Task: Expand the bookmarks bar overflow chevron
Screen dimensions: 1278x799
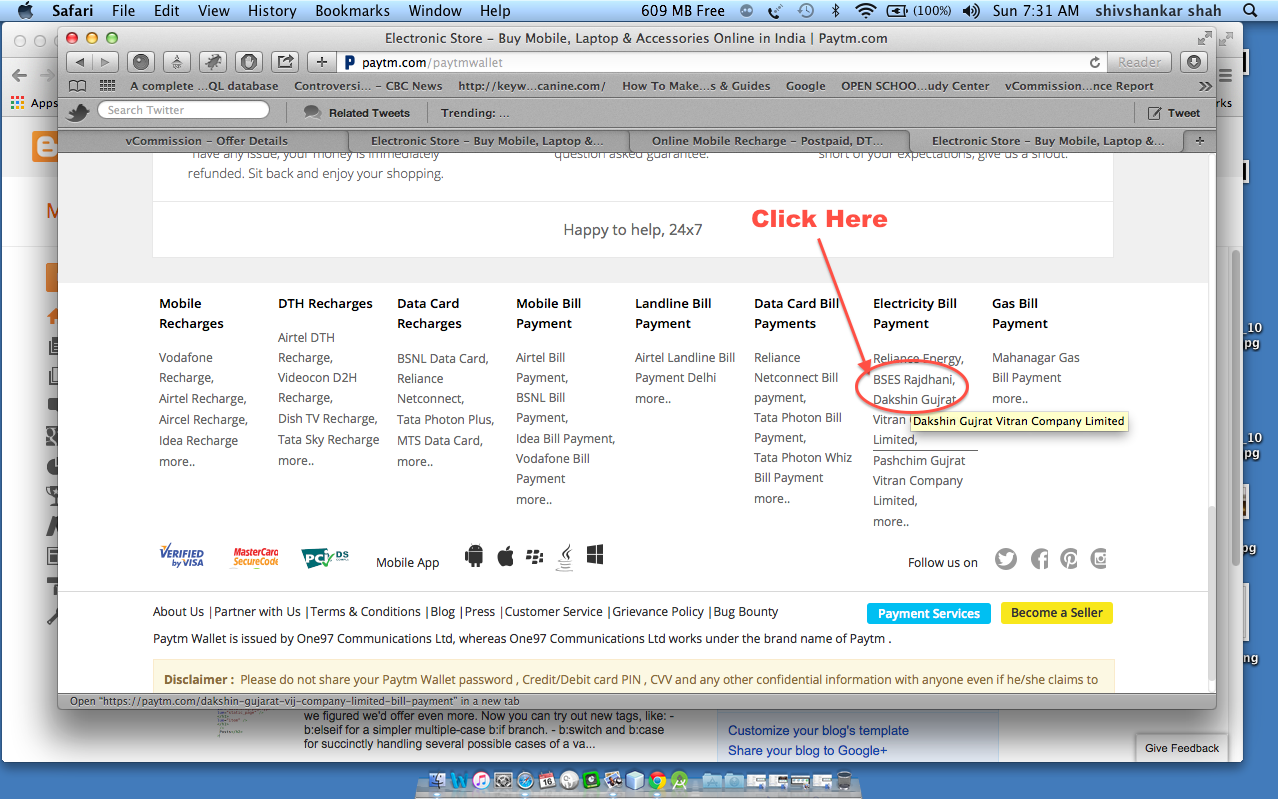Action: click(x=1205, y=86)
